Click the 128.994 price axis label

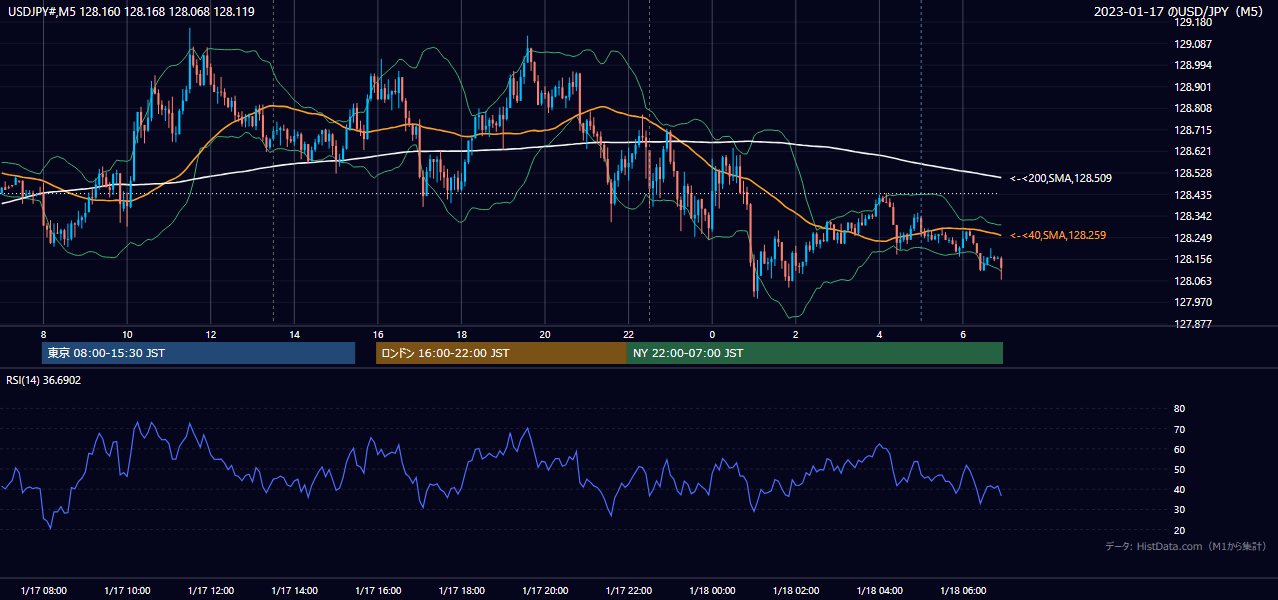point(1193,65)
